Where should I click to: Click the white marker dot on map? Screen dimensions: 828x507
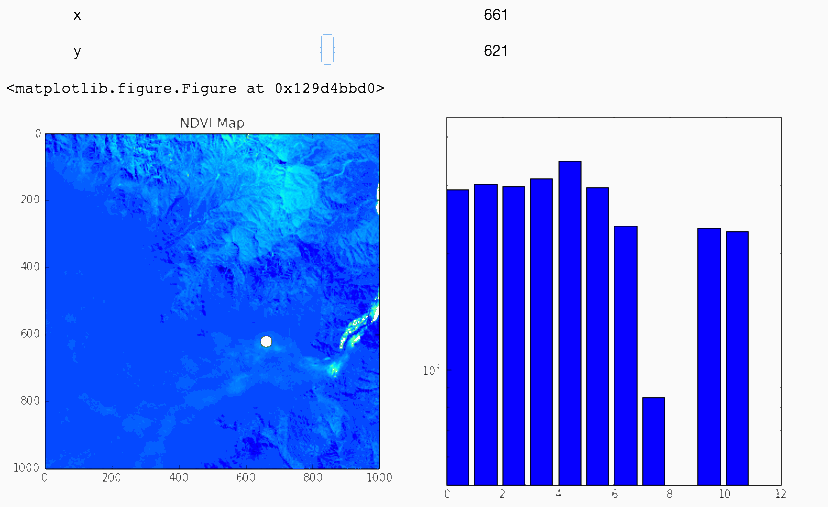click(x=266, y=342)
